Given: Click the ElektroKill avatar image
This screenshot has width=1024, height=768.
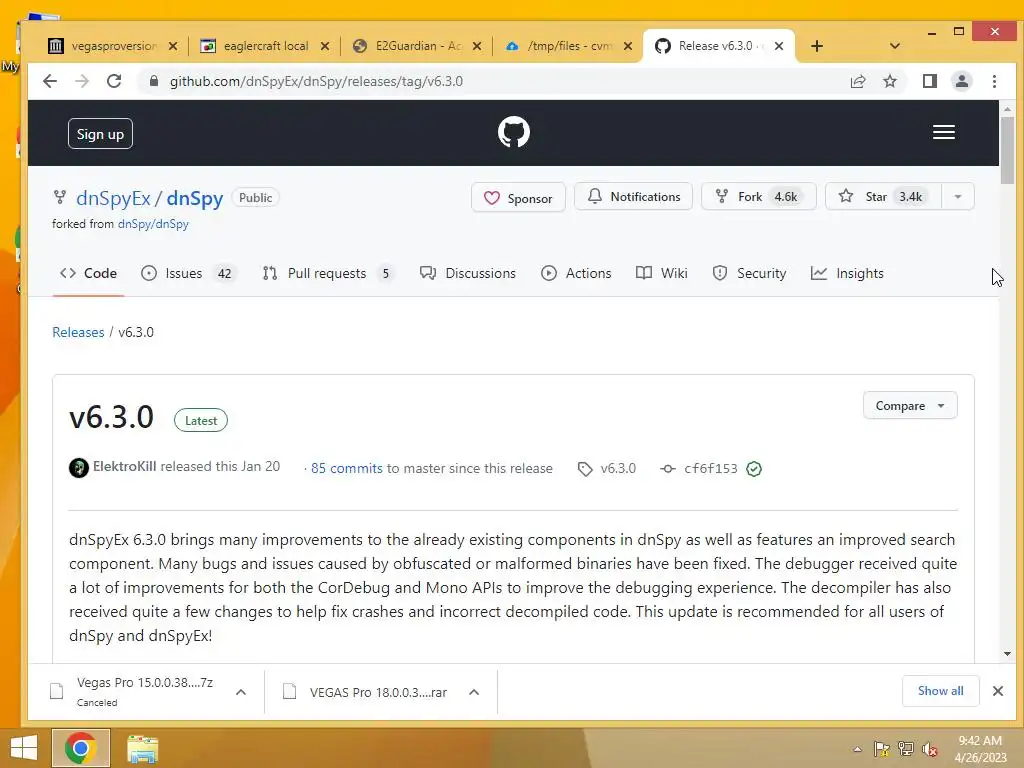Looking at the screenshot, I should click(x=79, y=468).
